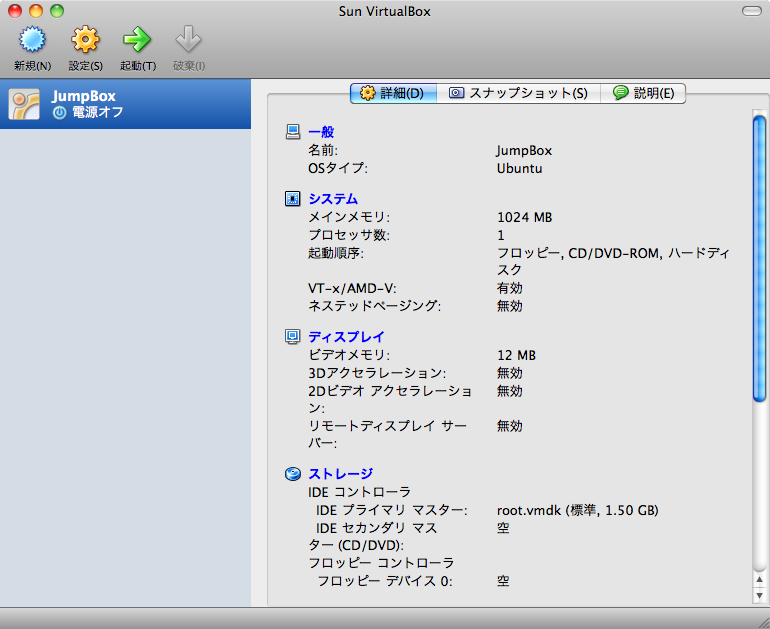This screenshot has height=629, width=770.
Task: Click the VT-x/AMD-V label
Action: [352, 288]
